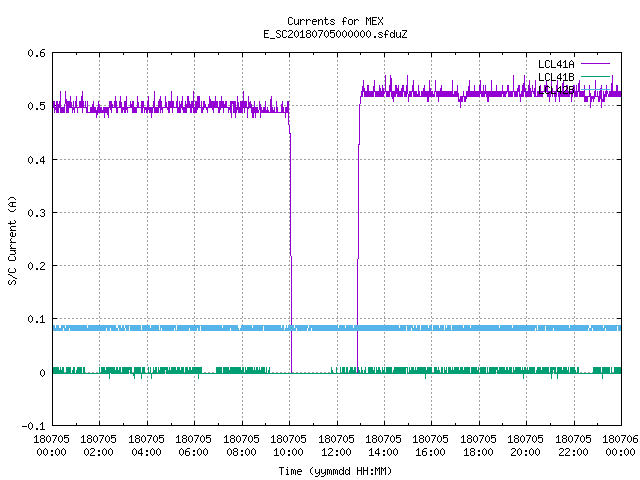Click the x-axis tick label 180705 14:00

pyautogui.click(x=384, y=446)
